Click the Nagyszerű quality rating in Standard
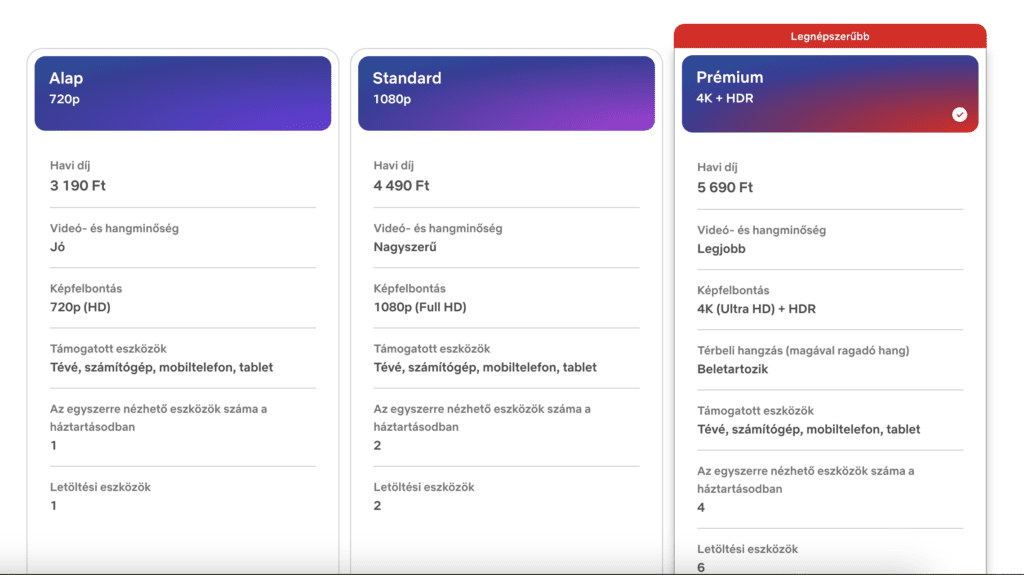Viewport: 1024px width, 575px height. 405,247
